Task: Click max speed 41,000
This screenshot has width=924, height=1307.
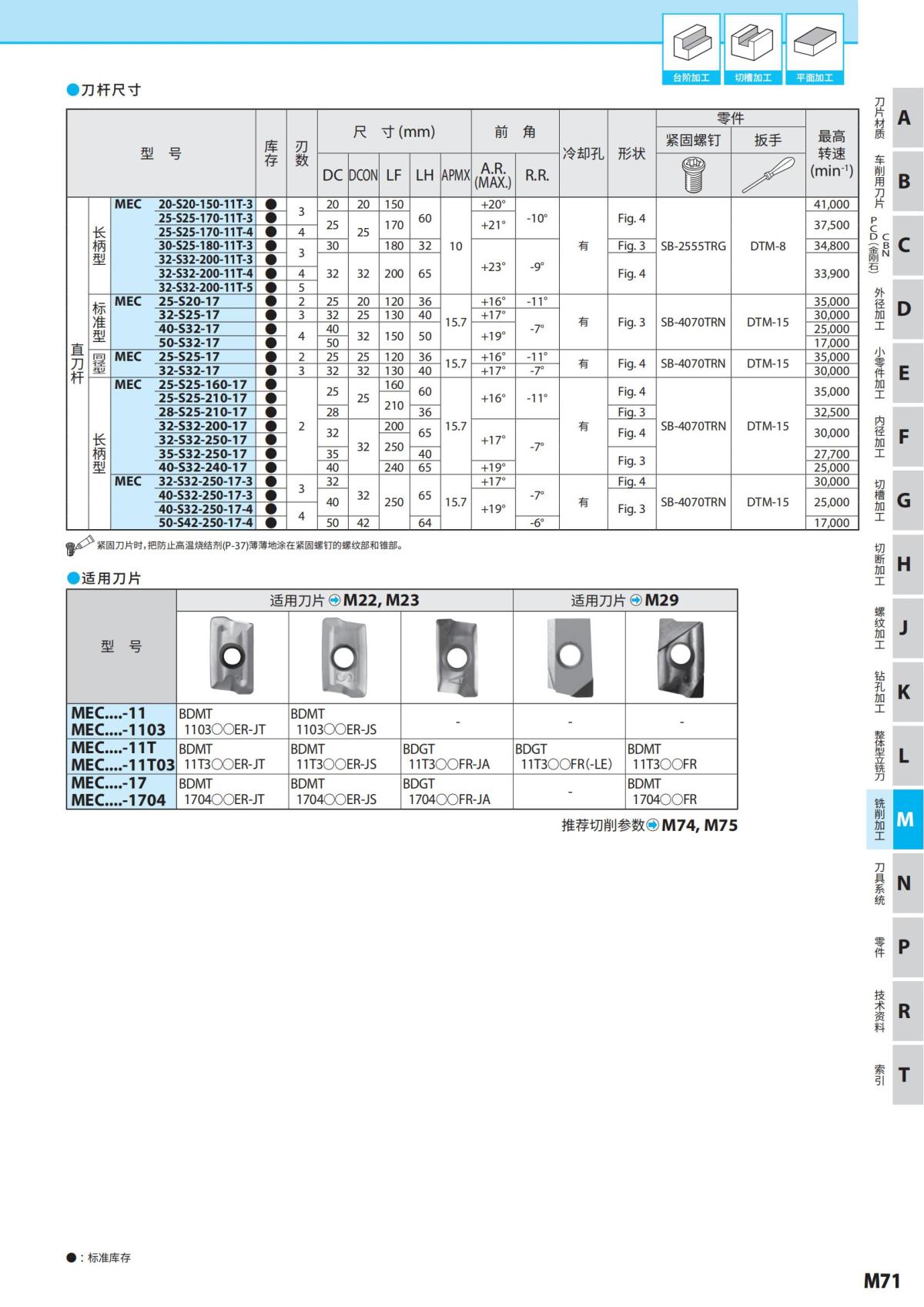Action: pos(832,204)
